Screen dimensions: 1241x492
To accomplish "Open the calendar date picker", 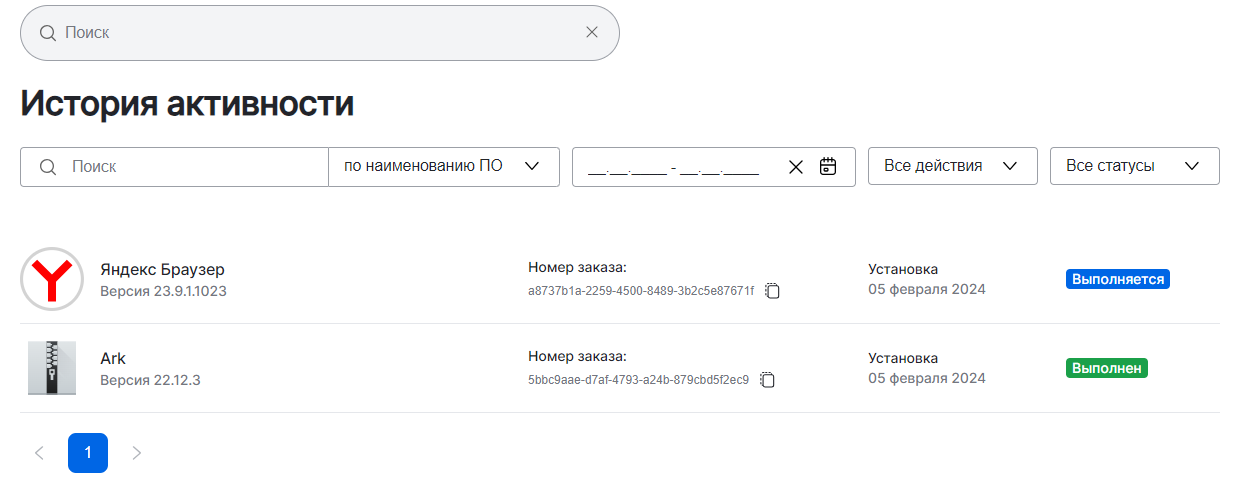I will (x=828, y=166).
